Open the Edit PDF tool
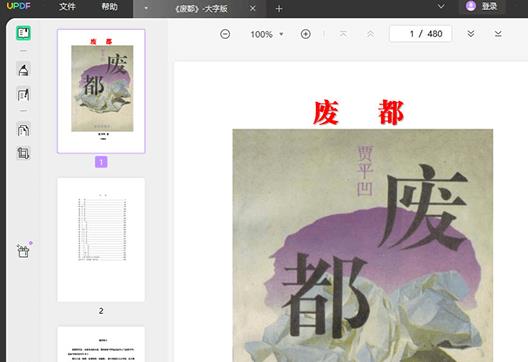 [x=24, y=95]
